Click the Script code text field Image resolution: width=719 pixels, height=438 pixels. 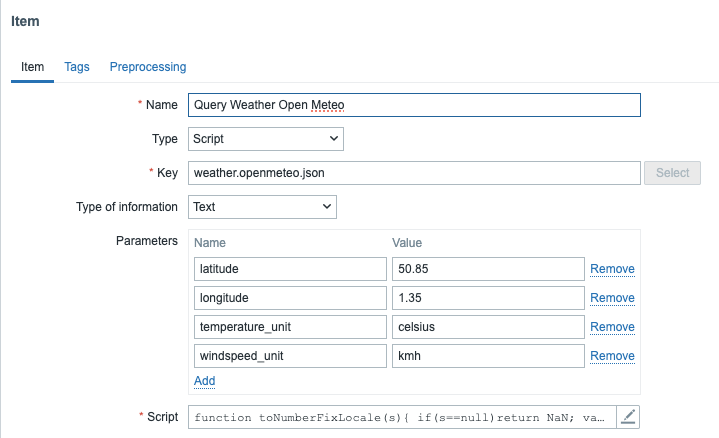402,417
